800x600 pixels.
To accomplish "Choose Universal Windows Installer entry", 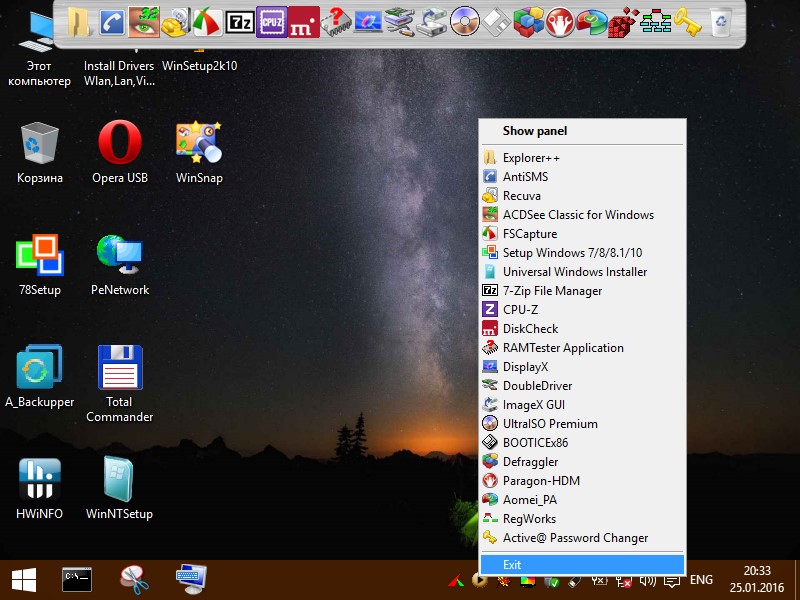I will point(582,271).
